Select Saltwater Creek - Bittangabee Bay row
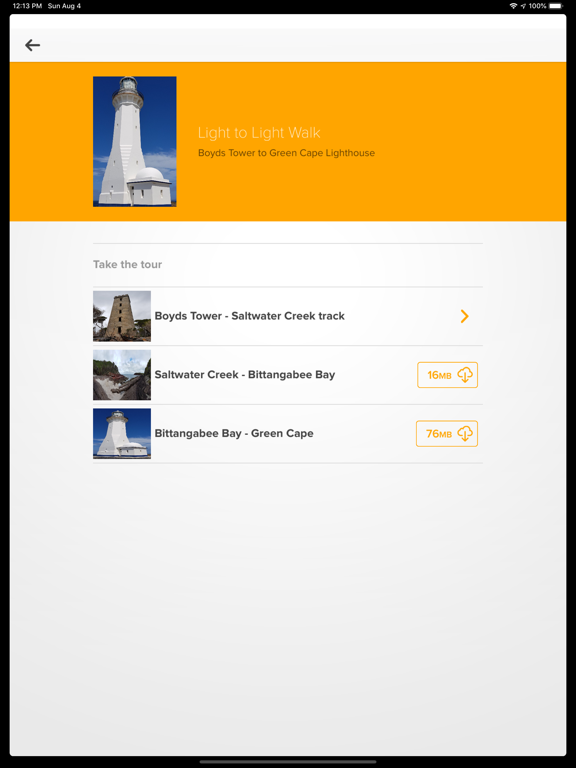This screenshot has width=576, height=768. (x=288, y=375)
